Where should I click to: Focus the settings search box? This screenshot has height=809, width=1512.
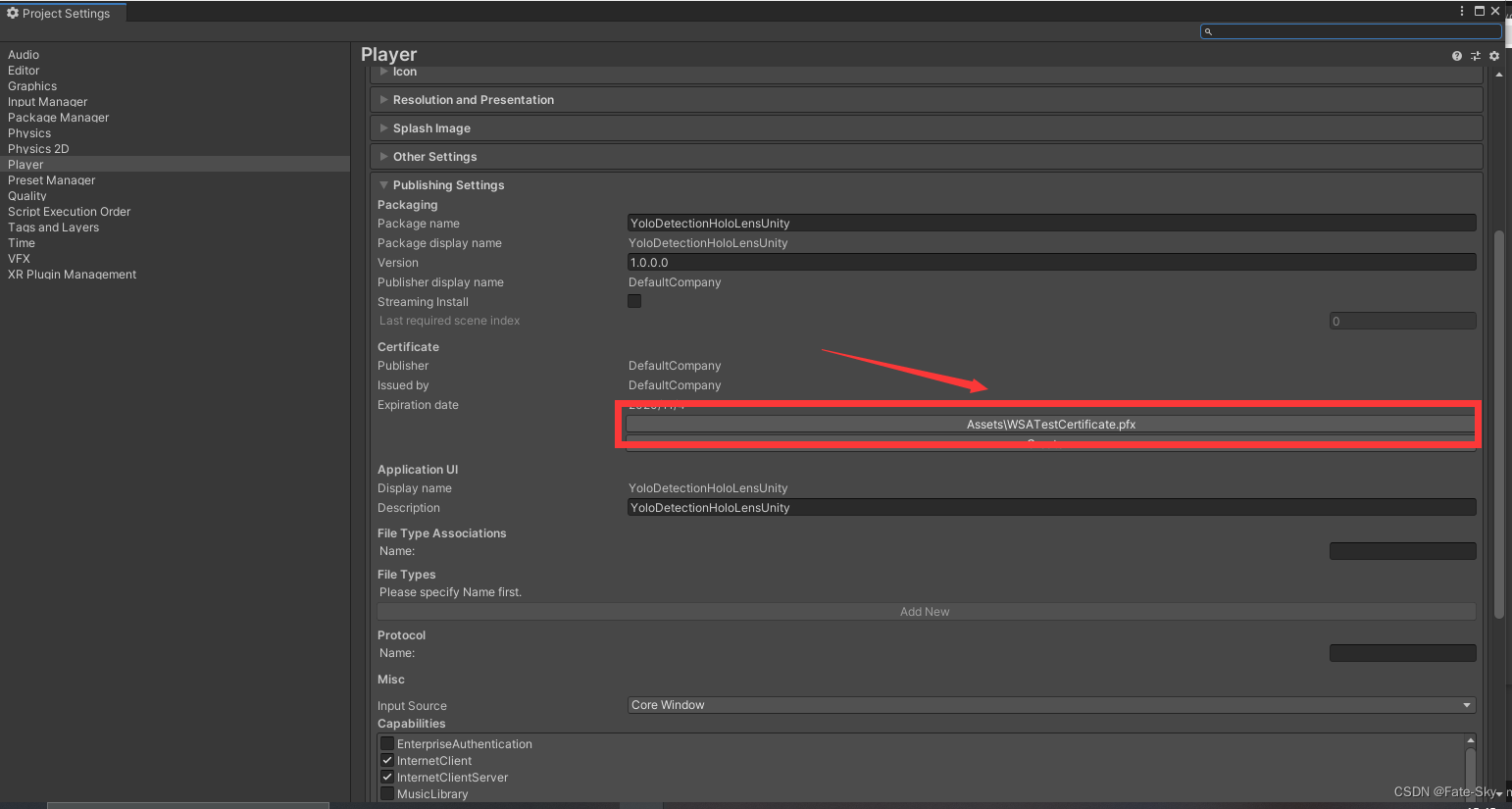click(1350, 31)
